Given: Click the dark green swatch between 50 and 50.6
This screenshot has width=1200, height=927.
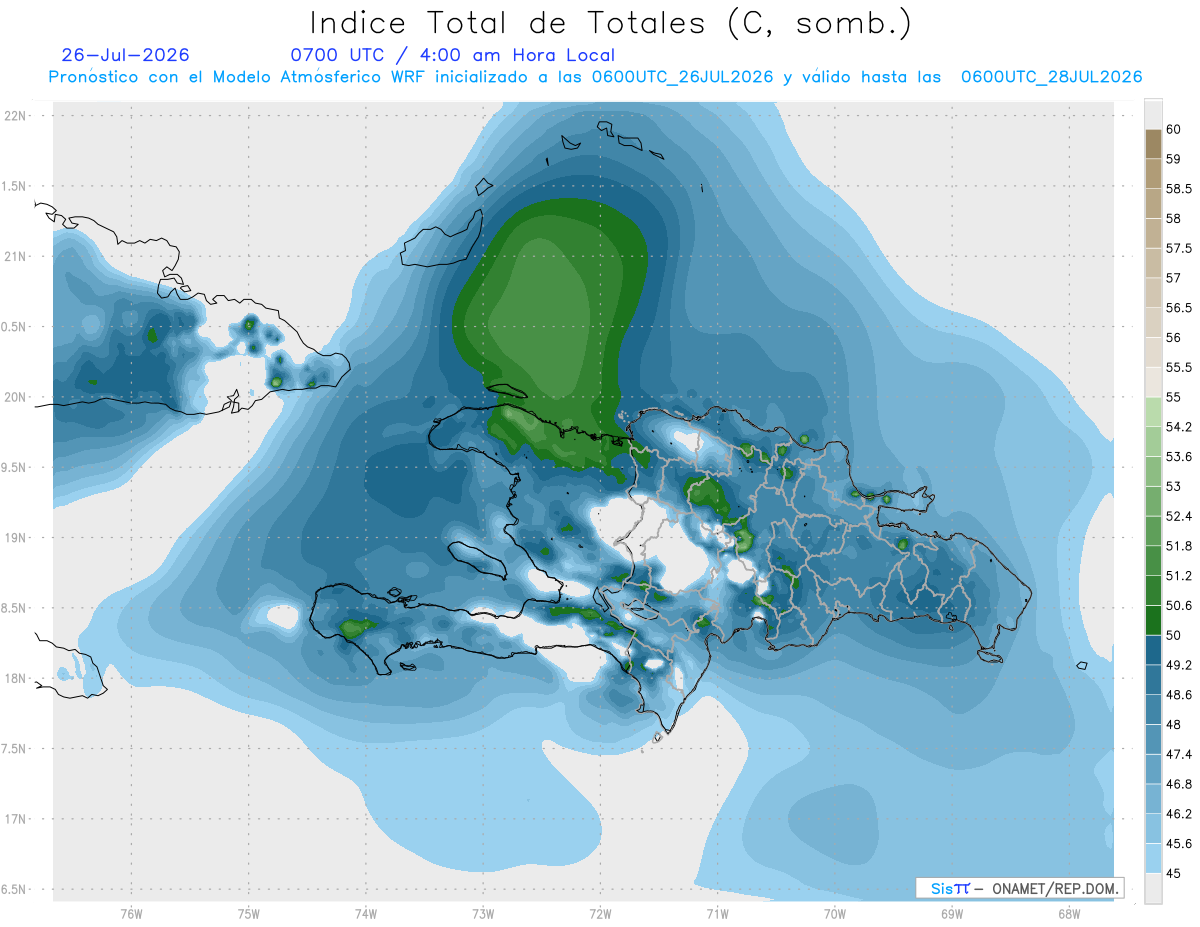Looking at the screenshot, I should click(x=1153, y=620).
